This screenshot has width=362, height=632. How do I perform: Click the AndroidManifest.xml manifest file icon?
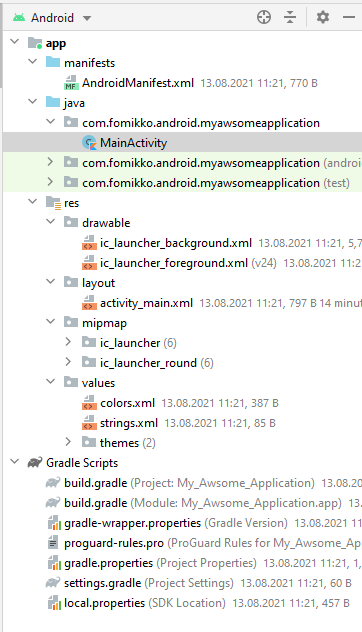pyautogui.click(x=71, y=83)
